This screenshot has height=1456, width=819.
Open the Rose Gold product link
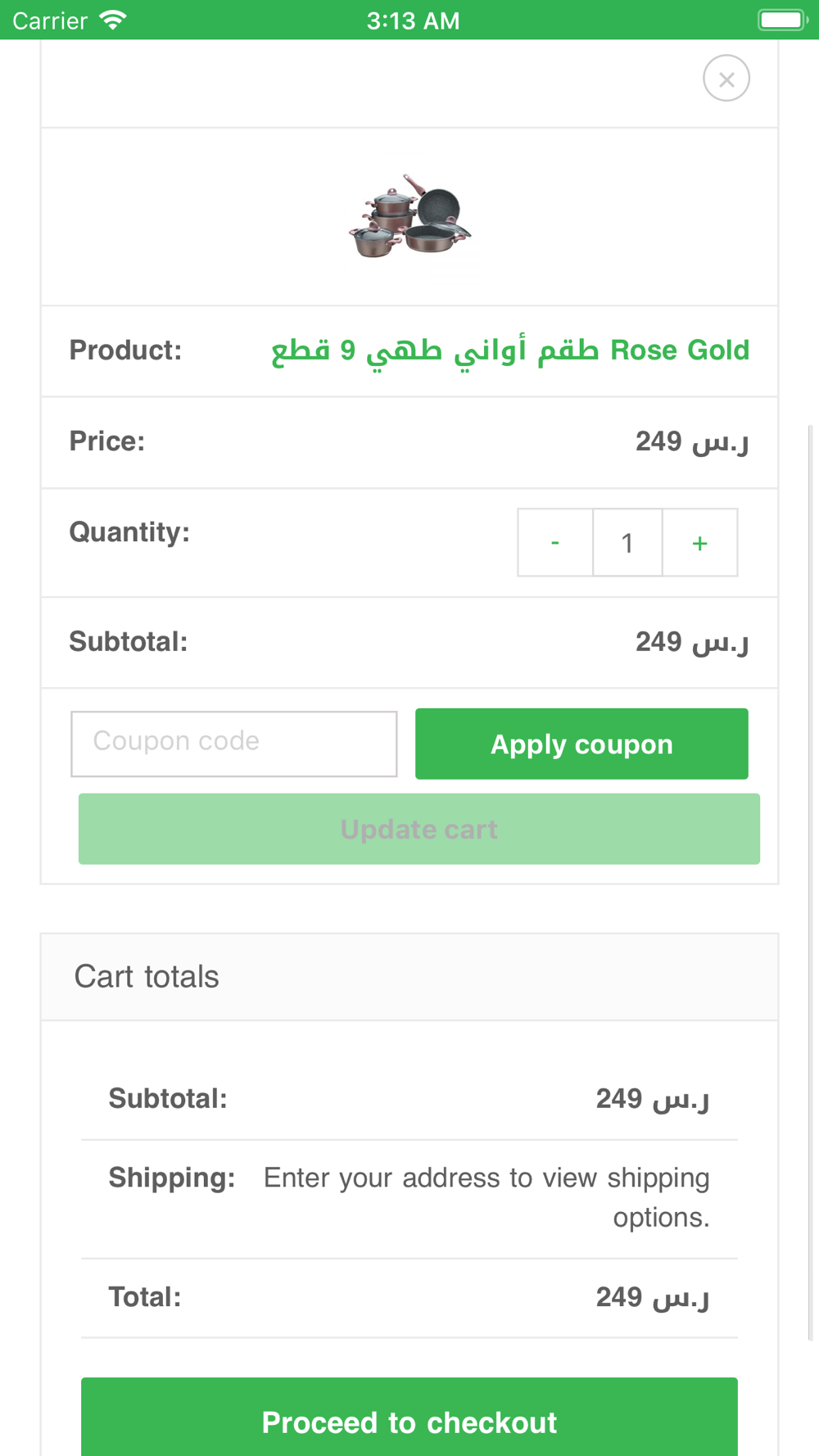coord(509,350)
